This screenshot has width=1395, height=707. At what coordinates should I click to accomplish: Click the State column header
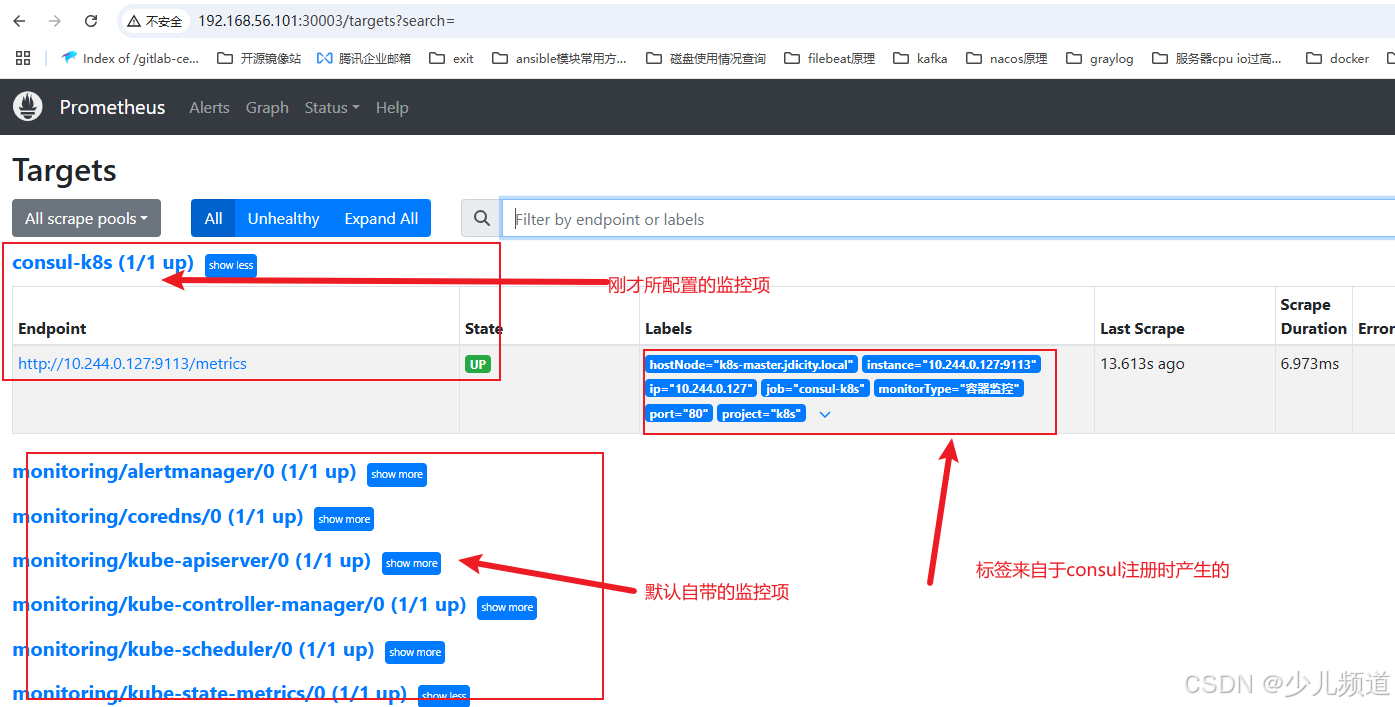coord(484,328)
